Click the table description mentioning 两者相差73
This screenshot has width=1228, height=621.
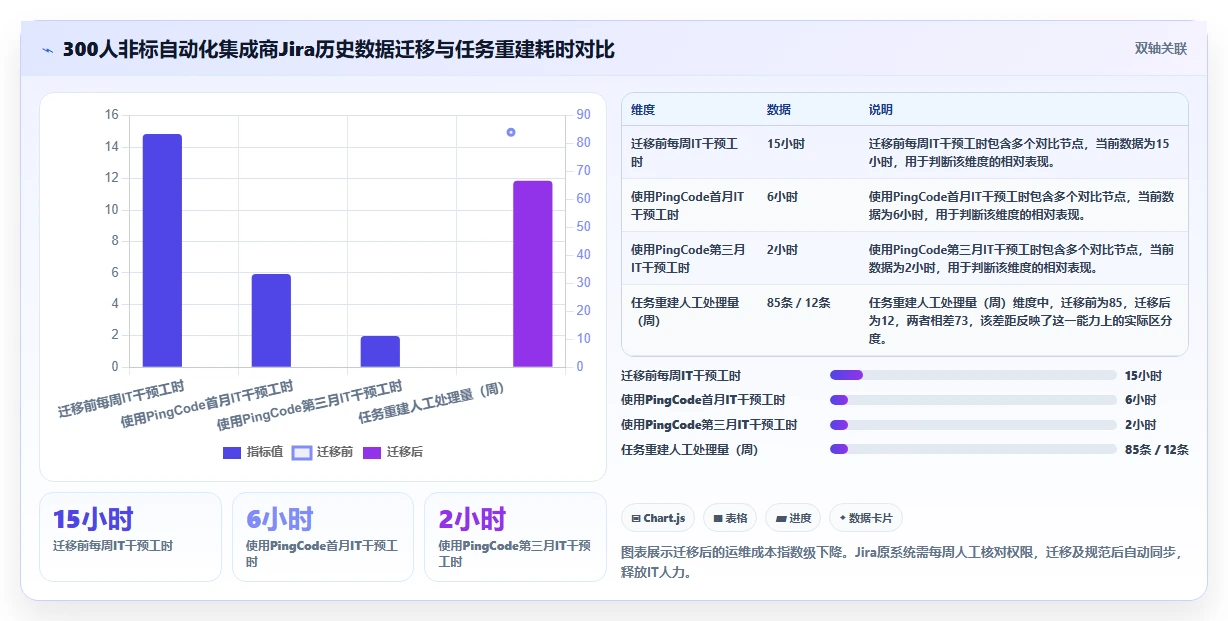tap(1021, 320)
